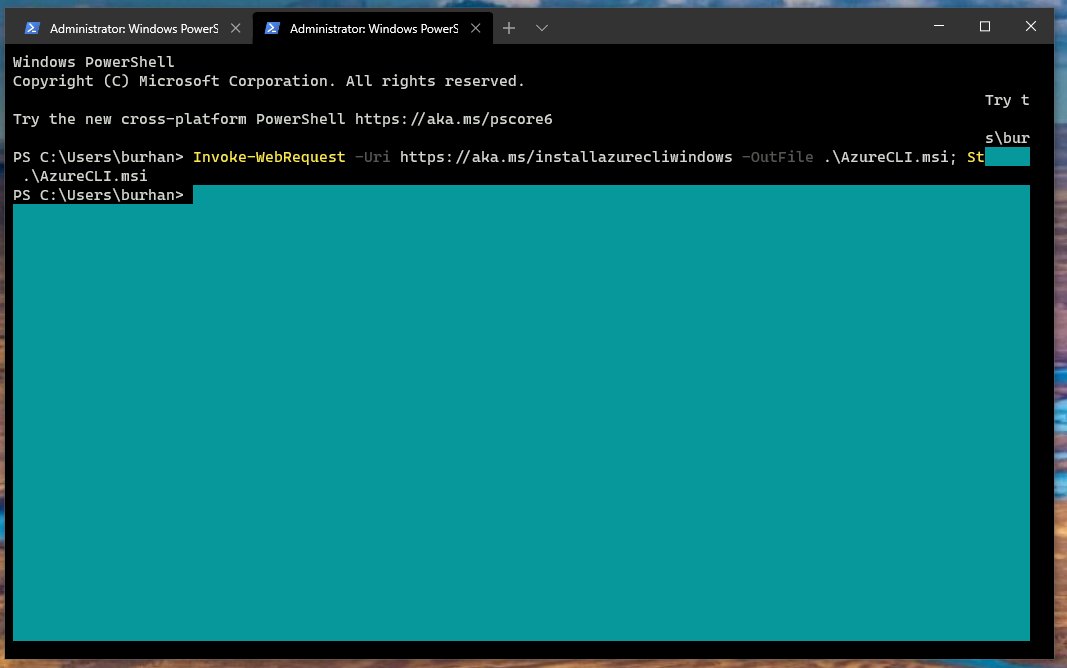Close the Windows Terminal window
The image size is (1067, 668).
point(1031,26)
